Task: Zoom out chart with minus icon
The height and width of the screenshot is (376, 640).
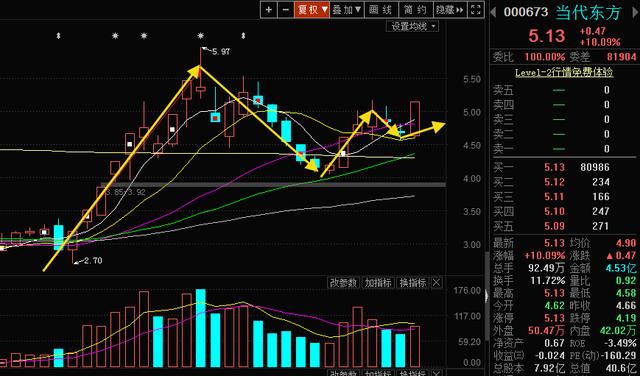Action: click(x=285, y=10)
